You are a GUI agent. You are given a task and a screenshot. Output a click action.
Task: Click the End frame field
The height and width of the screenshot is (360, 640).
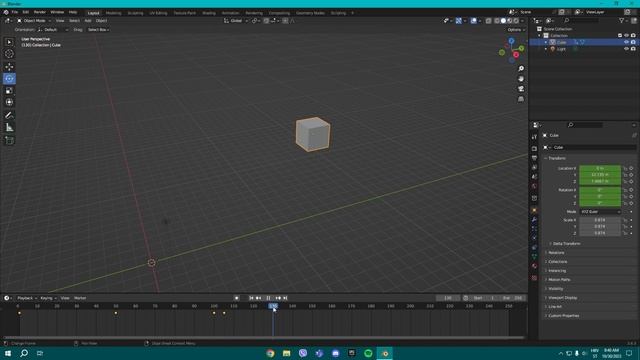click(x=512, y=298)
